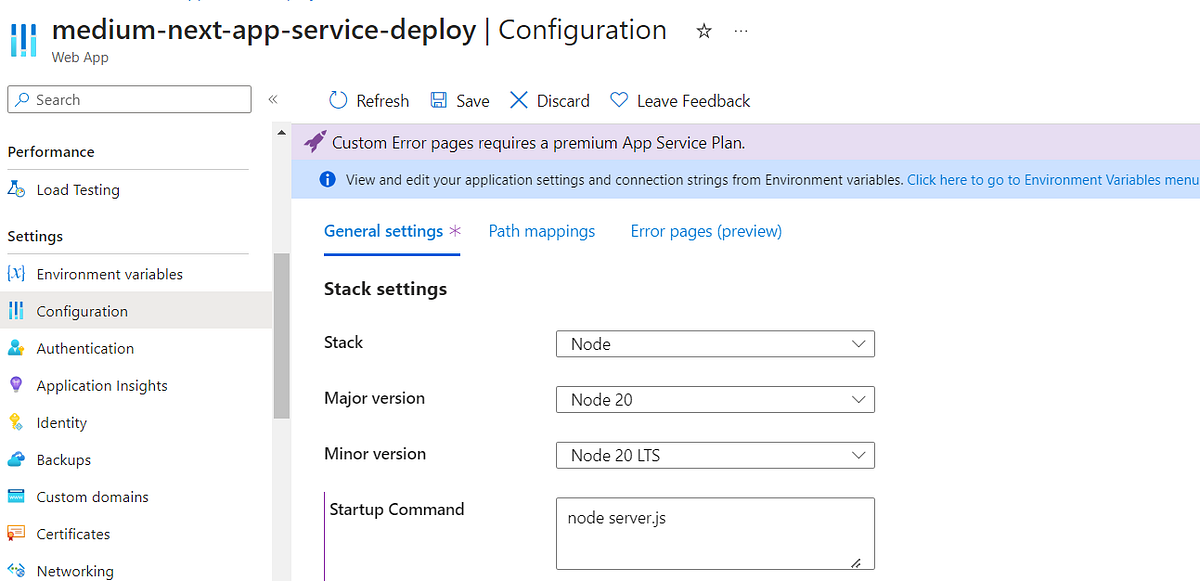Switch to the Error pages (preview) tab

pyautogui.click(x=706, y=231)
